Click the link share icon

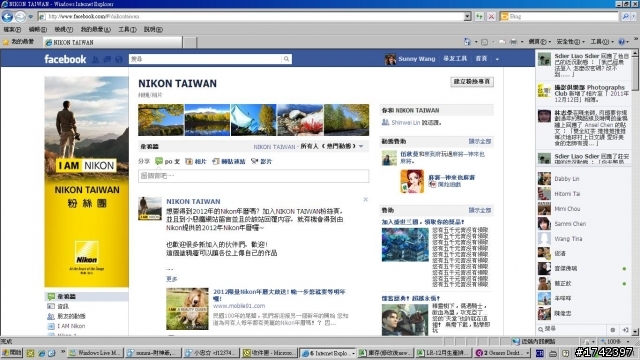(216, 162)
